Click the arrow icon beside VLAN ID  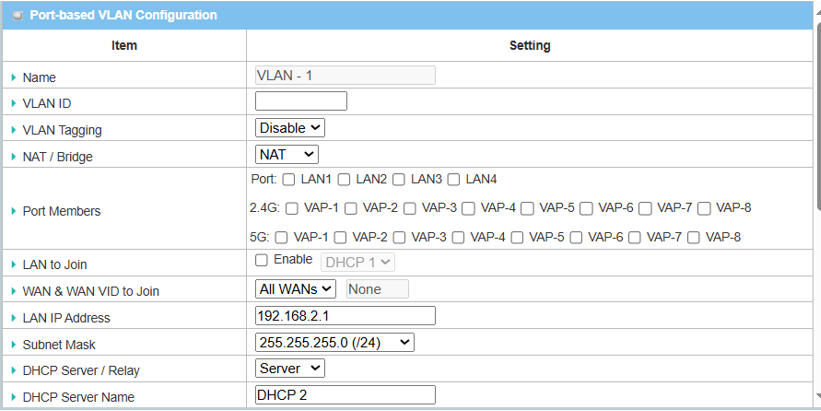pos(14,103)
